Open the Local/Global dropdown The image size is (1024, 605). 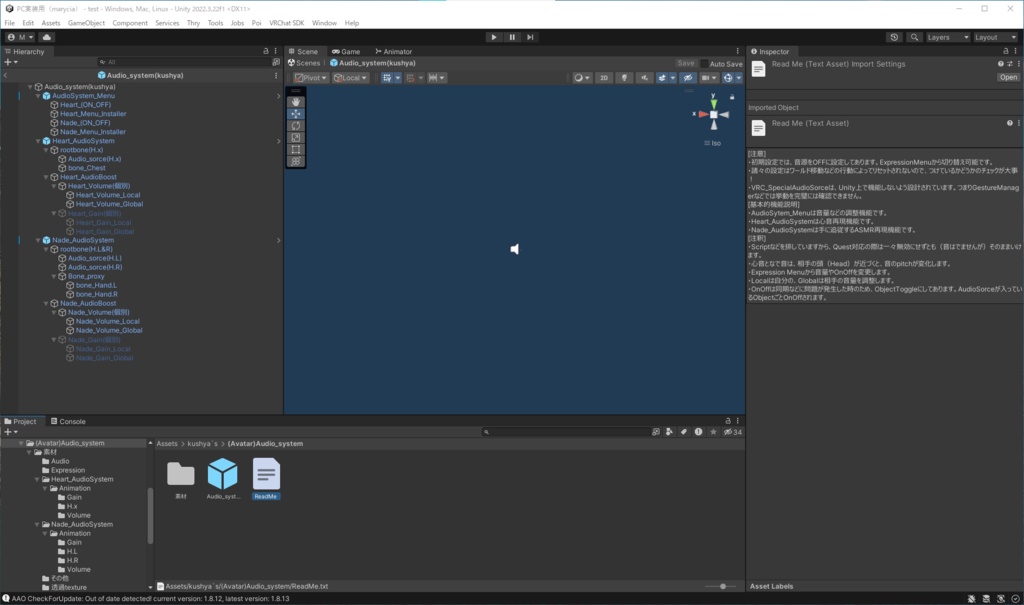click(350, 78)
